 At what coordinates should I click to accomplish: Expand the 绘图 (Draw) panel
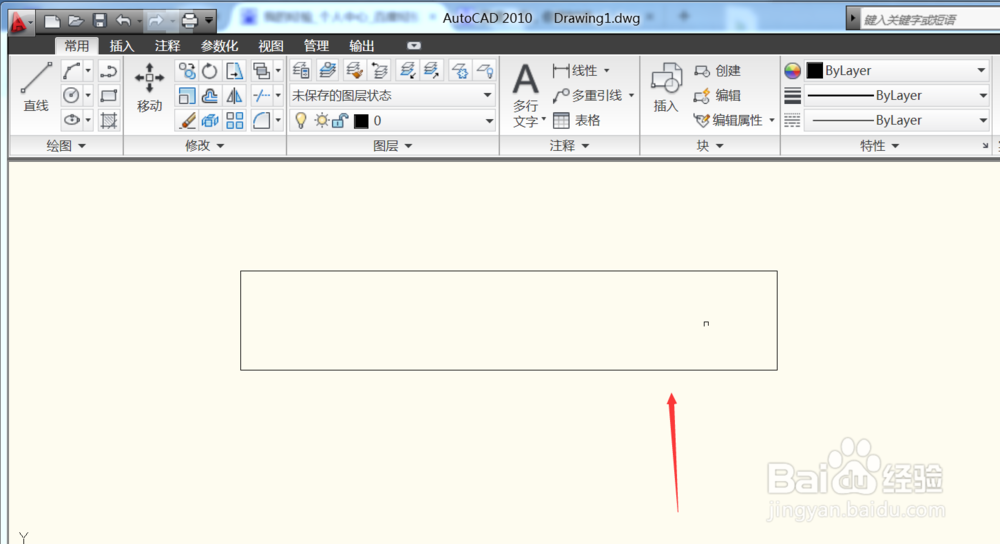[x=66, y=146]
